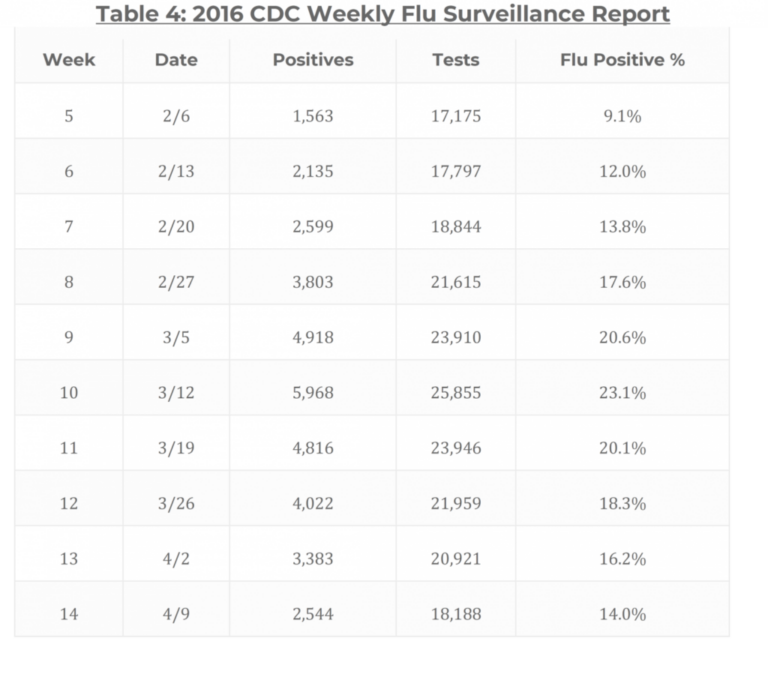Select the 3/19 date cell
768x674 pixels.
[176, 448]
